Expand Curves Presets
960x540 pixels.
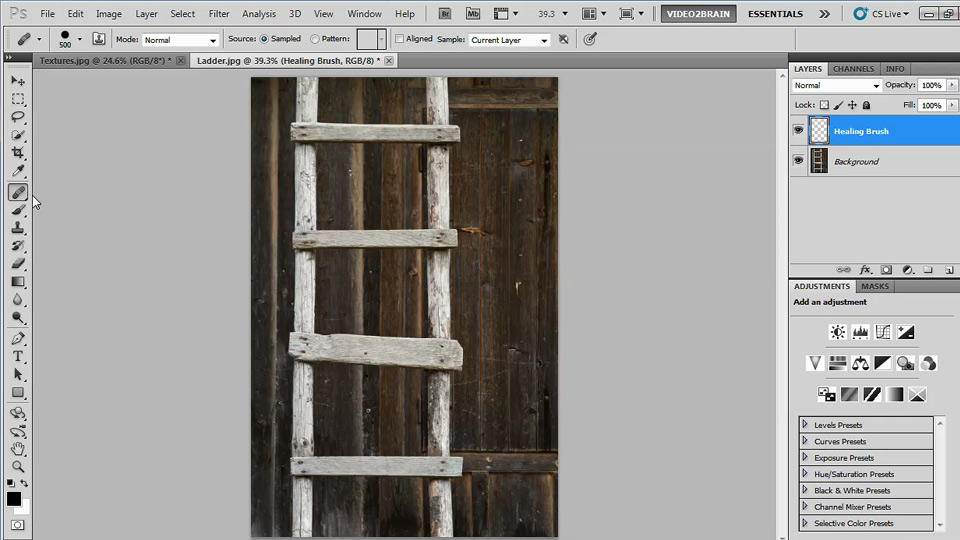click(804, 441)
